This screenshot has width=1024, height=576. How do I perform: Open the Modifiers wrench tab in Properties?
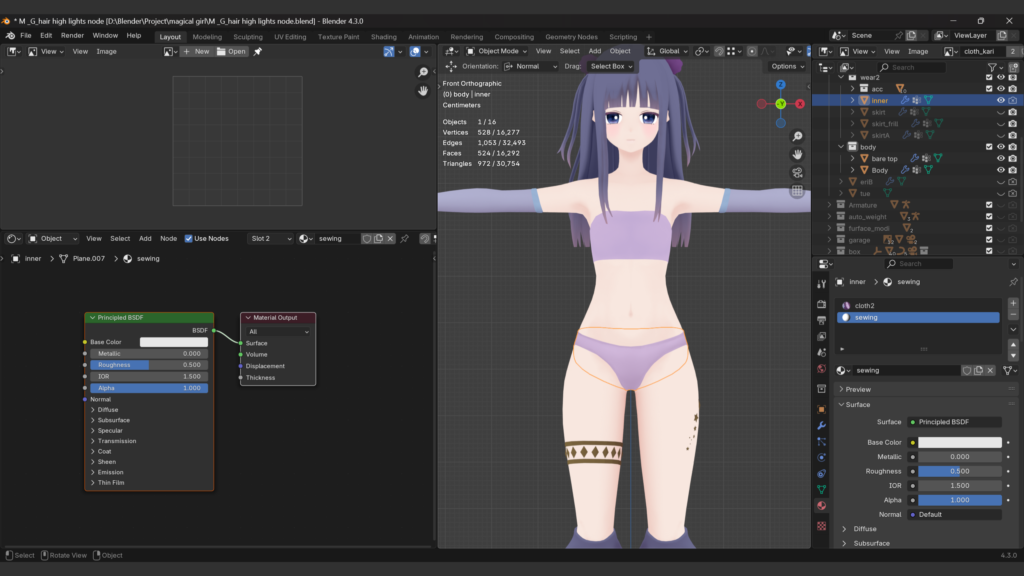[x=821, y=425]
